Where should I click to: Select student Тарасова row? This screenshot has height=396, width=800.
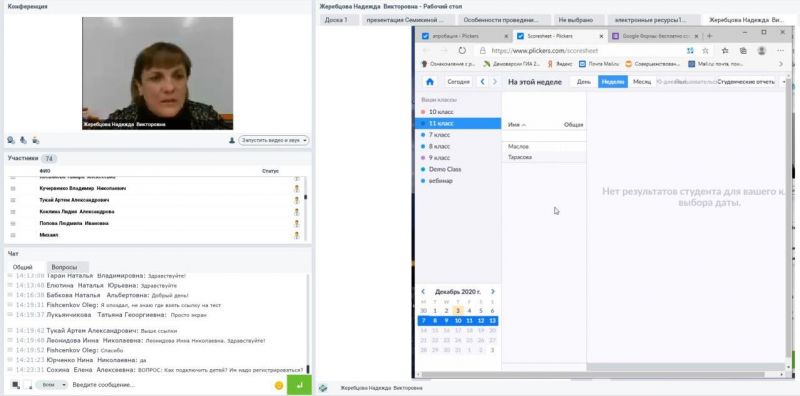(544, 157)
